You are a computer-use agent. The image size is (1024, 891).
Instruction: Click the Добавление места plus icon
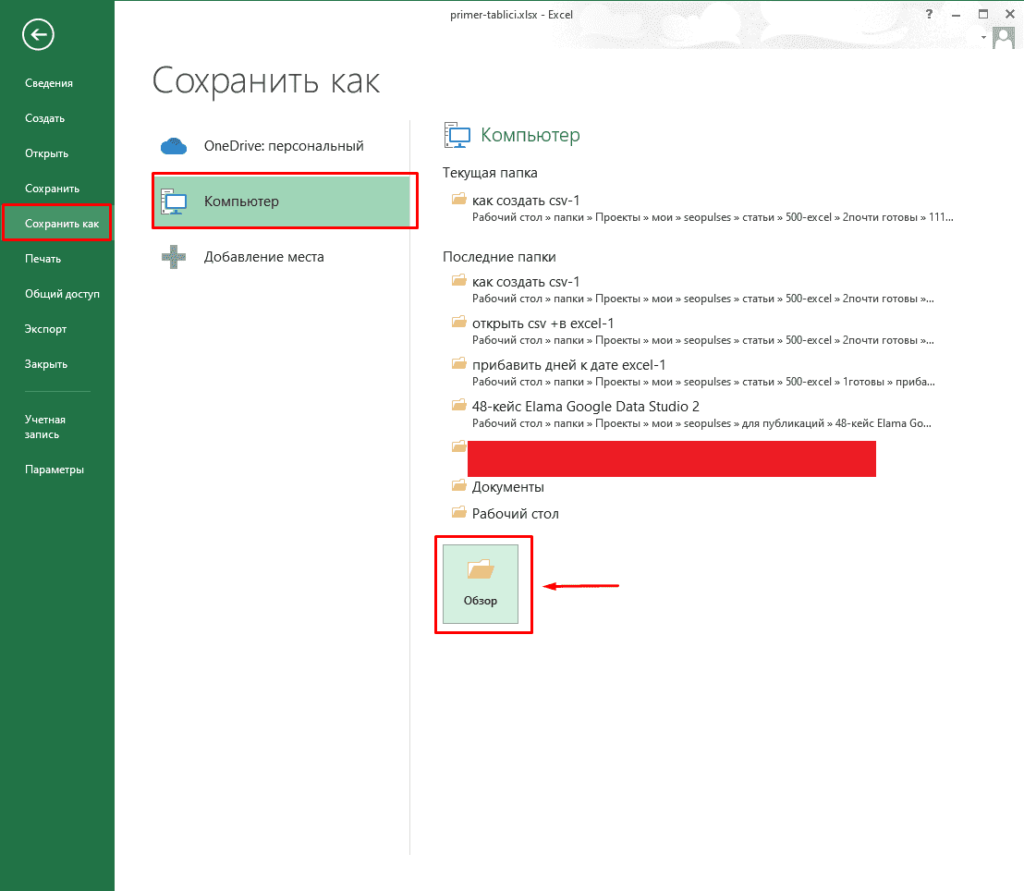pos(174,257)
